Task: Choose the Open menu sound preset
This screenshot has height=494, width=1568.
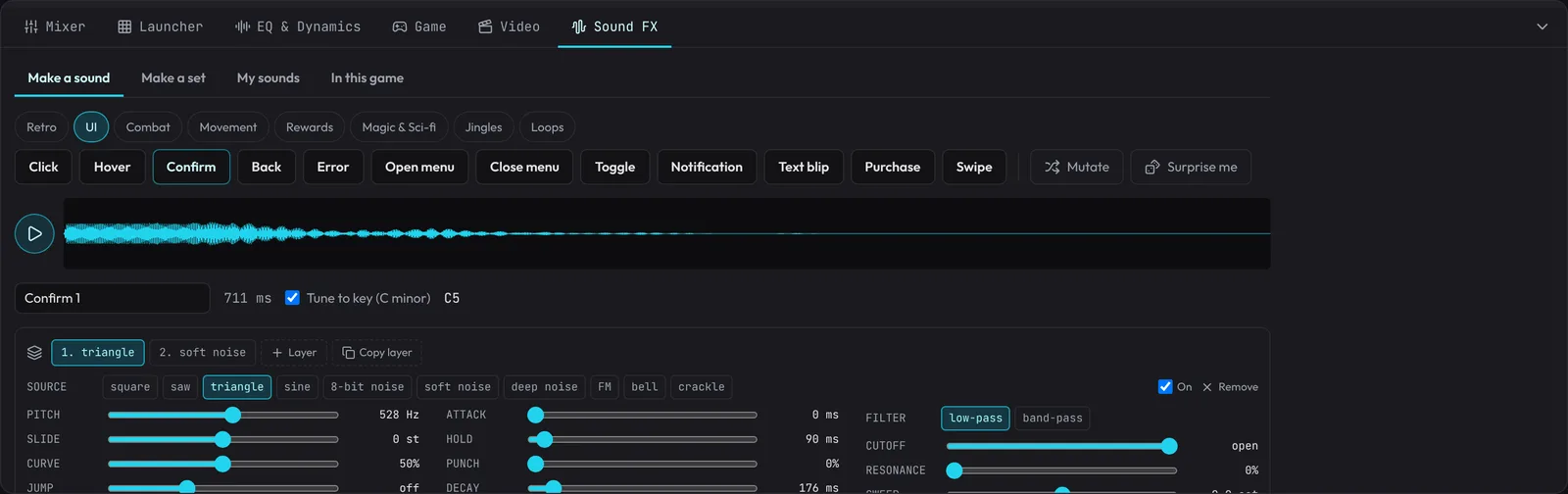Action: click(x=419, y=167)
